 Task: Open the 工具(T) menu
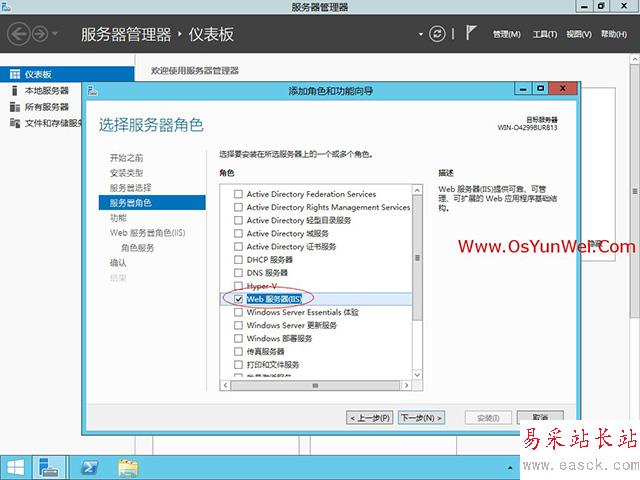(544, 34)
